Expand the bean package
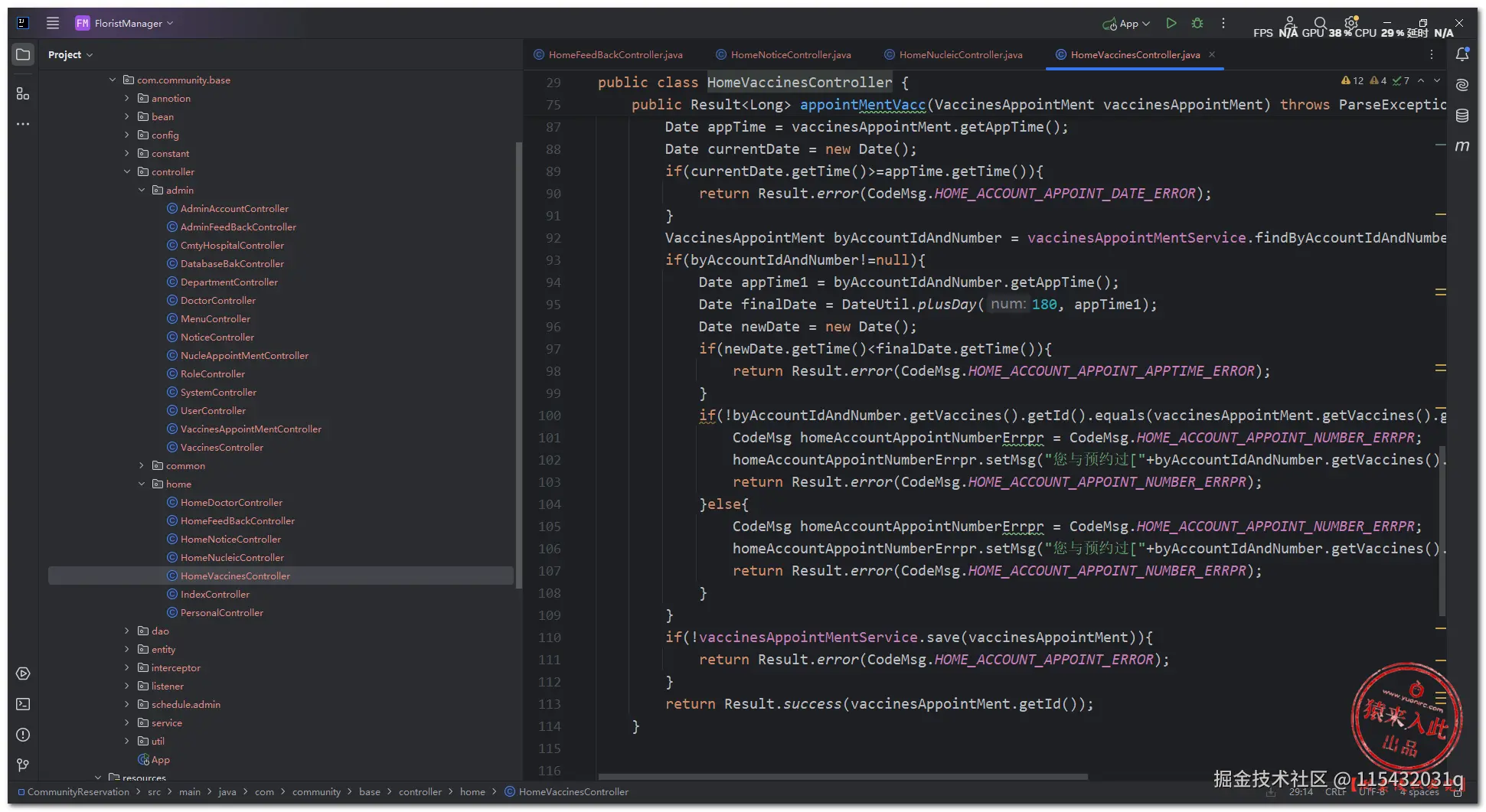The image size is (1486, 812). [x=127, y=116]
